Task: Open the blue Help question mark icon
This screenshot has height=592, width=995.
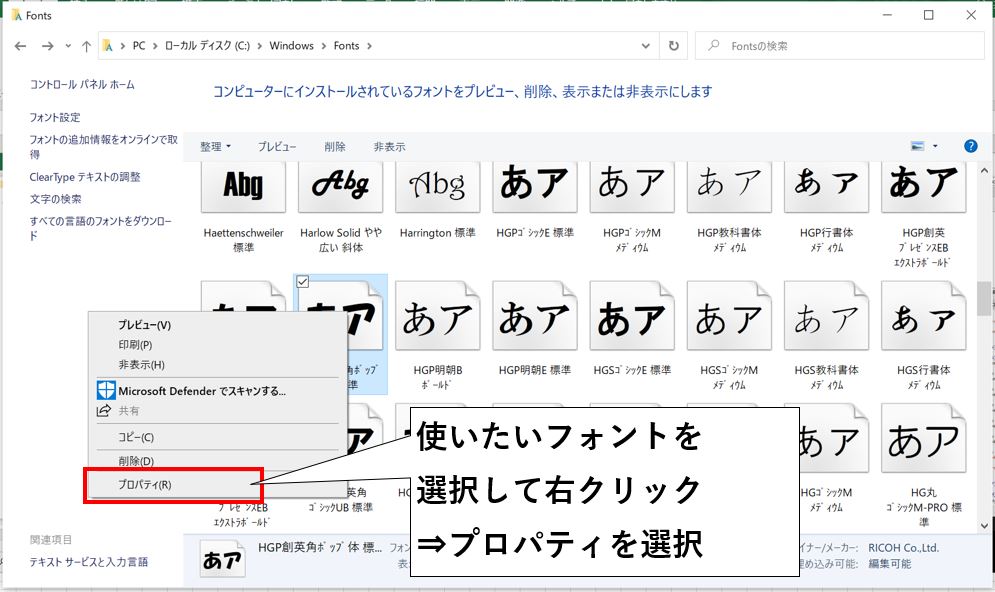Action: [x=970, y=146]
